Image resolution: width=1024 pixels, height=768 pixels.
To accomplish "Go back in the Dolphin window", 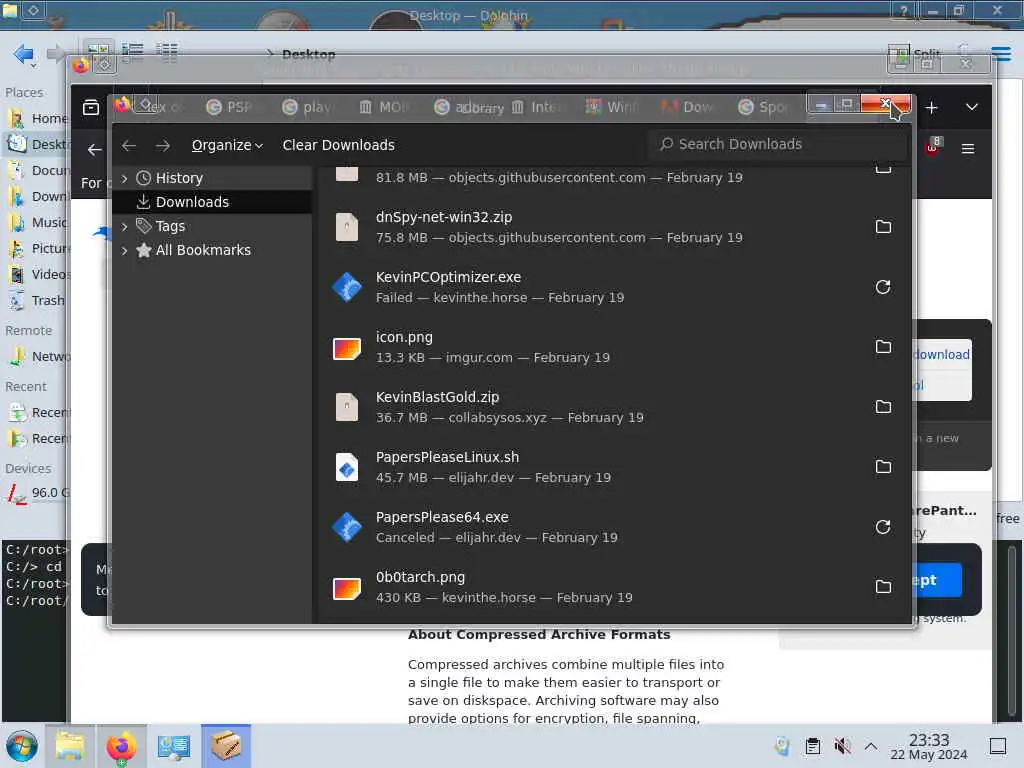I will point(24,54).
